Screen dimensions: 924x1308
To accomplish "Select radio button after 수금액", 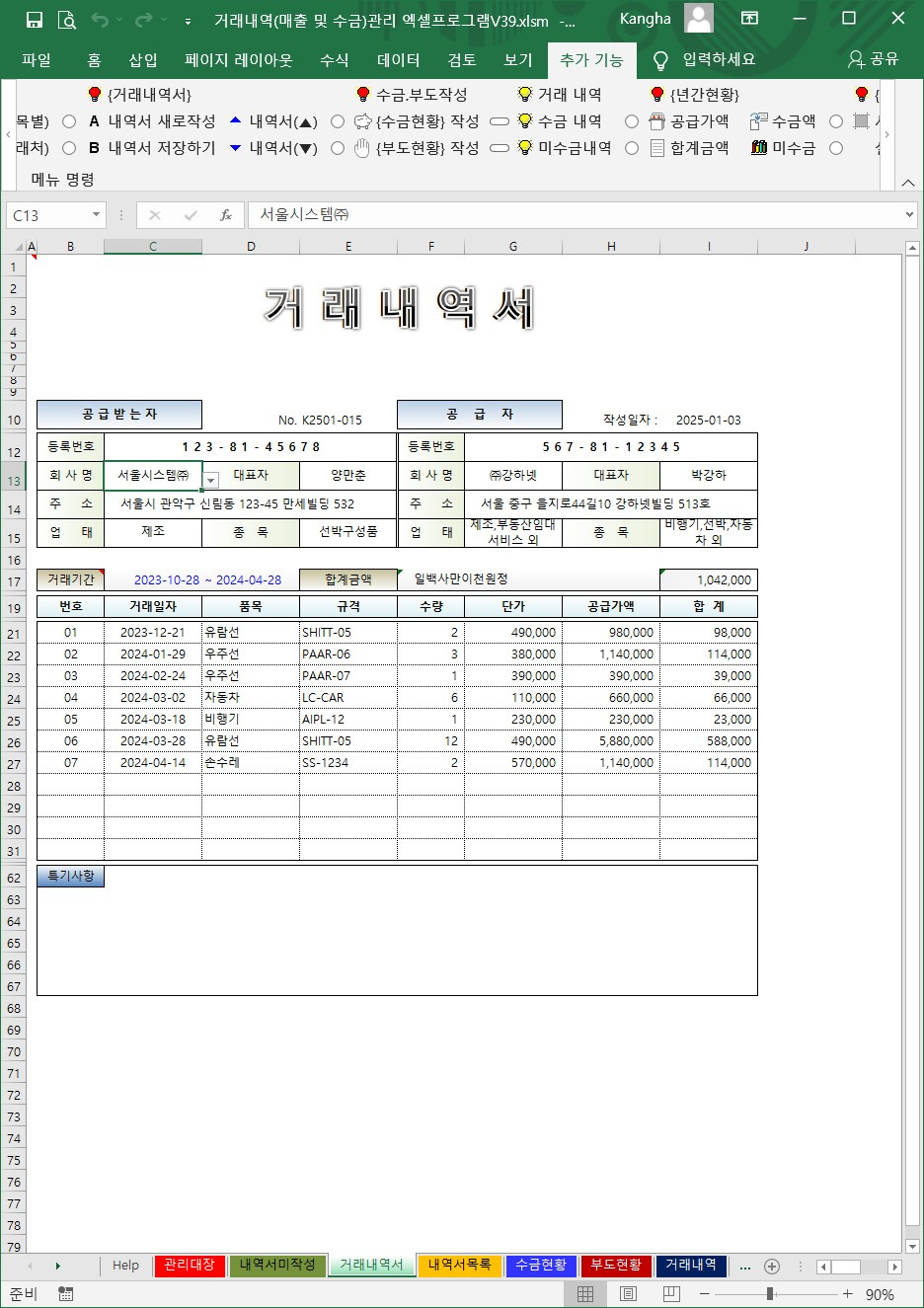I will pyautogui.click(x=836, y=121).
